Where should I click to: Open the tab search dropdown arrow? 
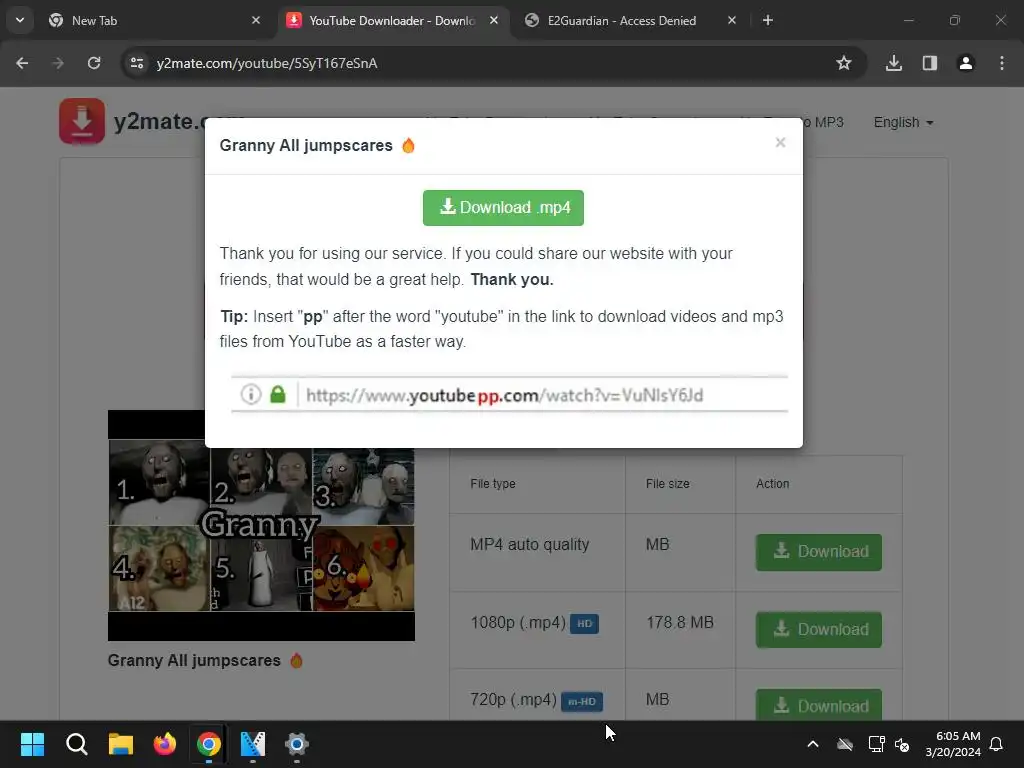[20, 20]
